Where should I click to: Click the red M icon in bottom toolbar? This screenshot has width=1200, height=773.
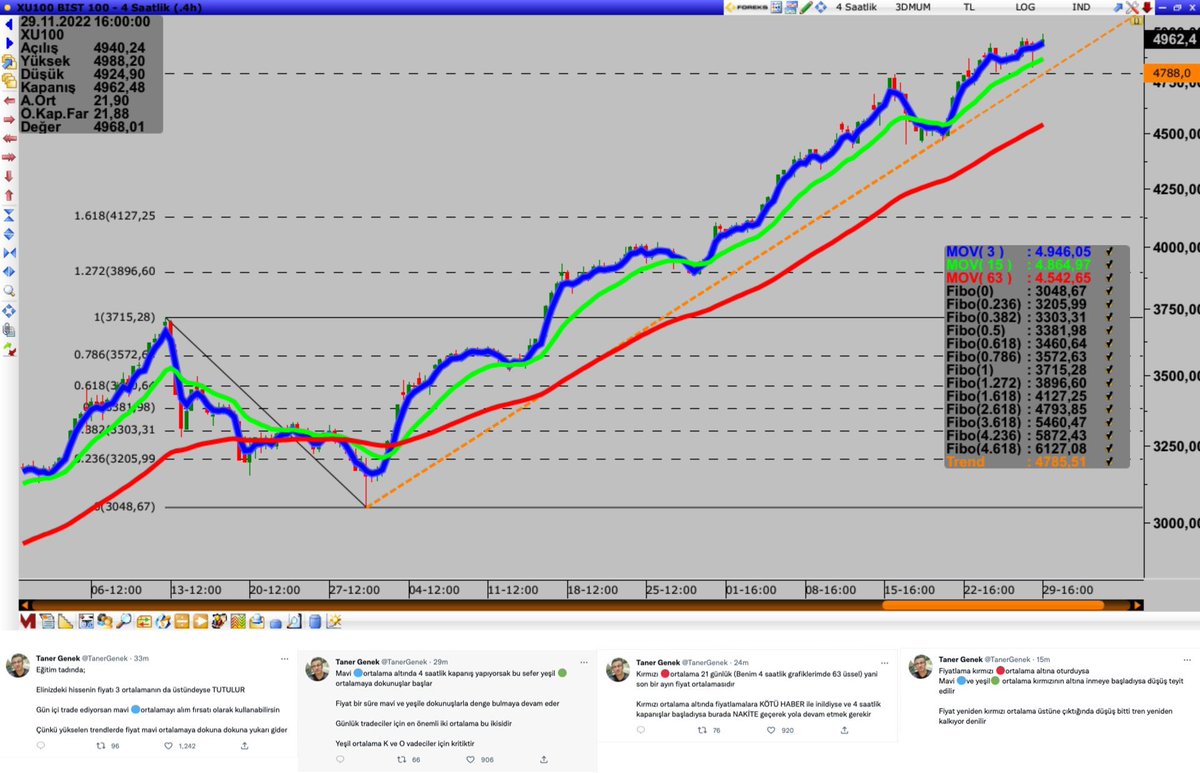pyautogui.click(x=28, y=622)
